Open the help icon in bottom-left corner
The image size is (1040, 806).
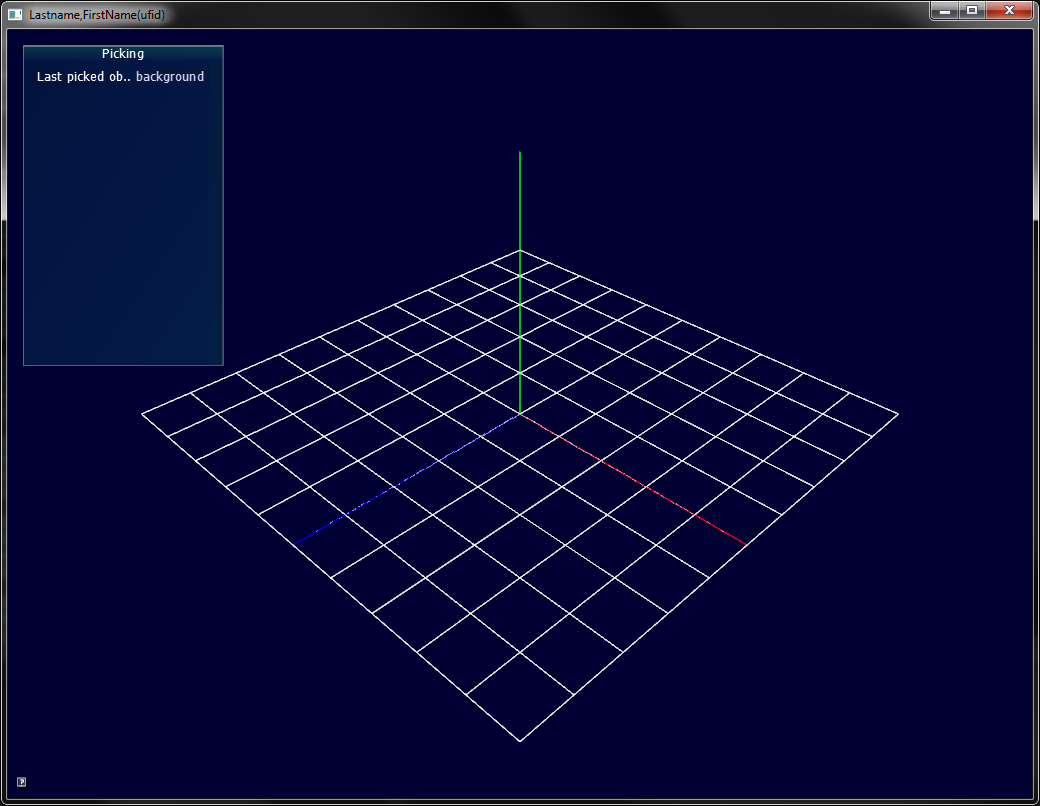pos(21,782)
